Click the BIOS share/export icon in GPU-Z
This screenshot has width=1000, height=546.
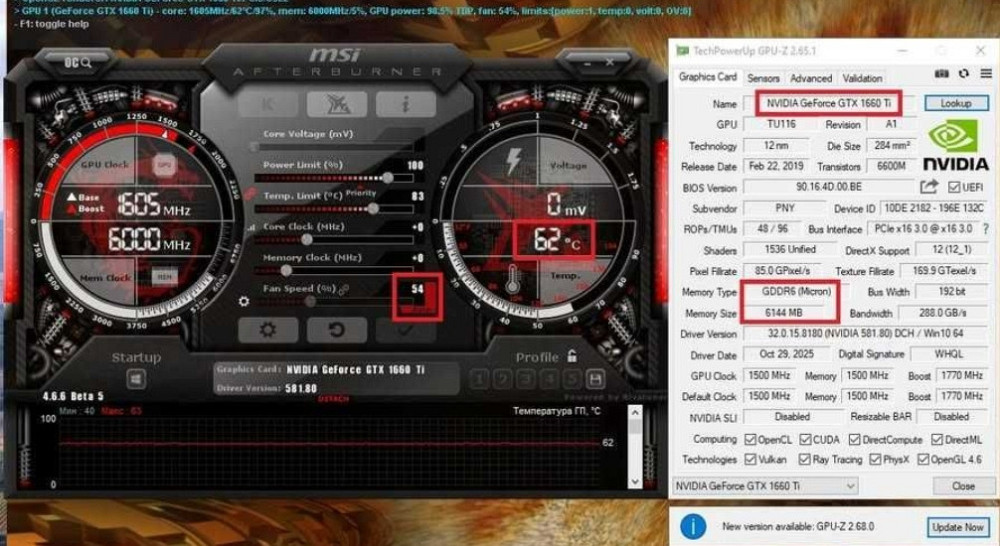click(x=929, y=187)
